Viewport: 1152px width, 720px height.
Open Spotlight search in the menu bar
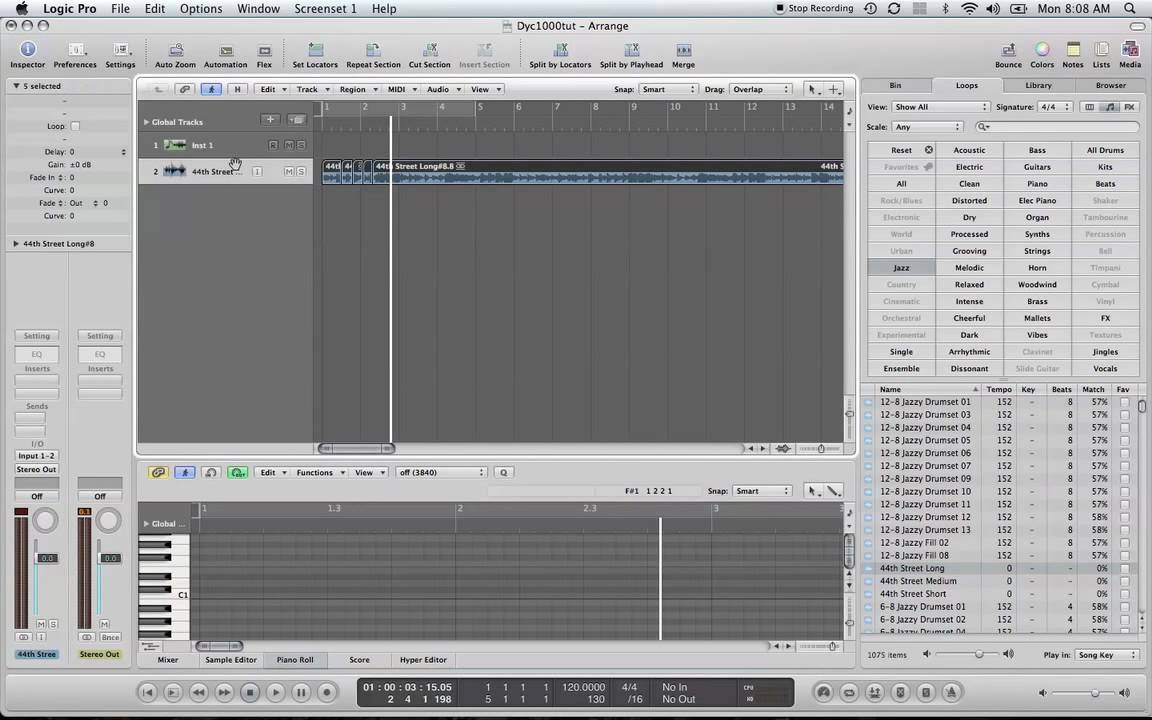[x=1131, y=9]
